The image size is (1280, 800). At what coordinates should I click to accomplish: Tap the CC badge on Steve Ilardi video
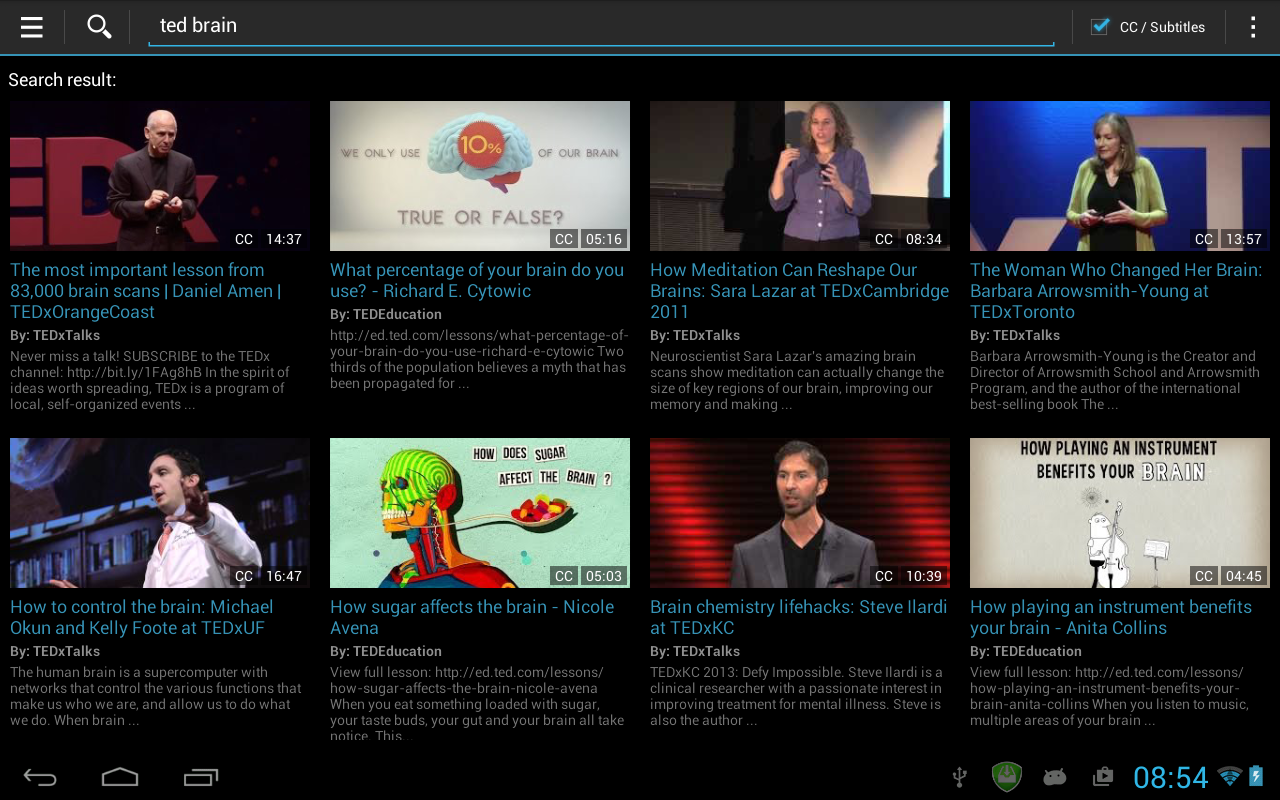pyautogui.click(x=884, y=576)
